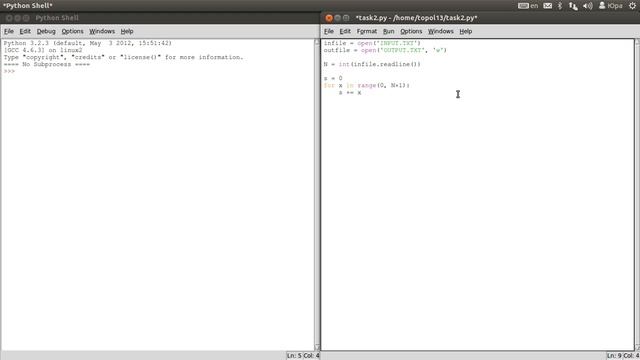Screen dimensions: 640x360
Task: Minimize the task2.py editor window
Action: 338,18
